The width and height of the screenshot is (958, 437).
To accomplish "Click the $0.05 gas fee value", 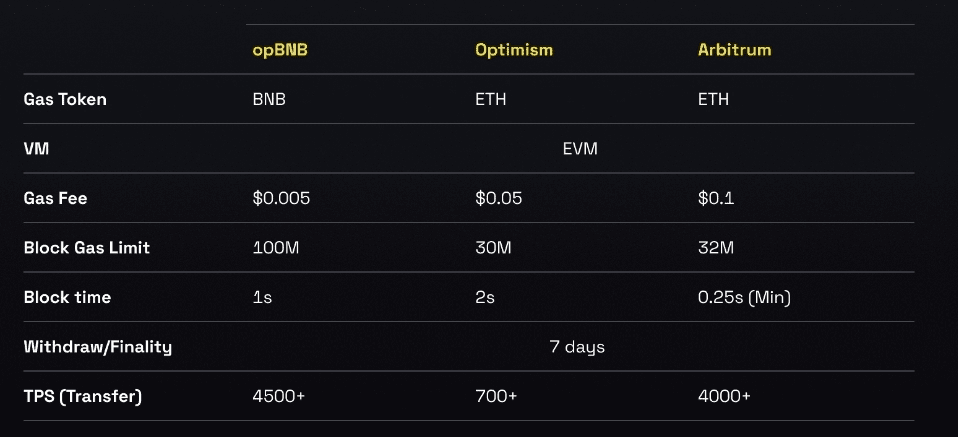I will click(499, 198).
